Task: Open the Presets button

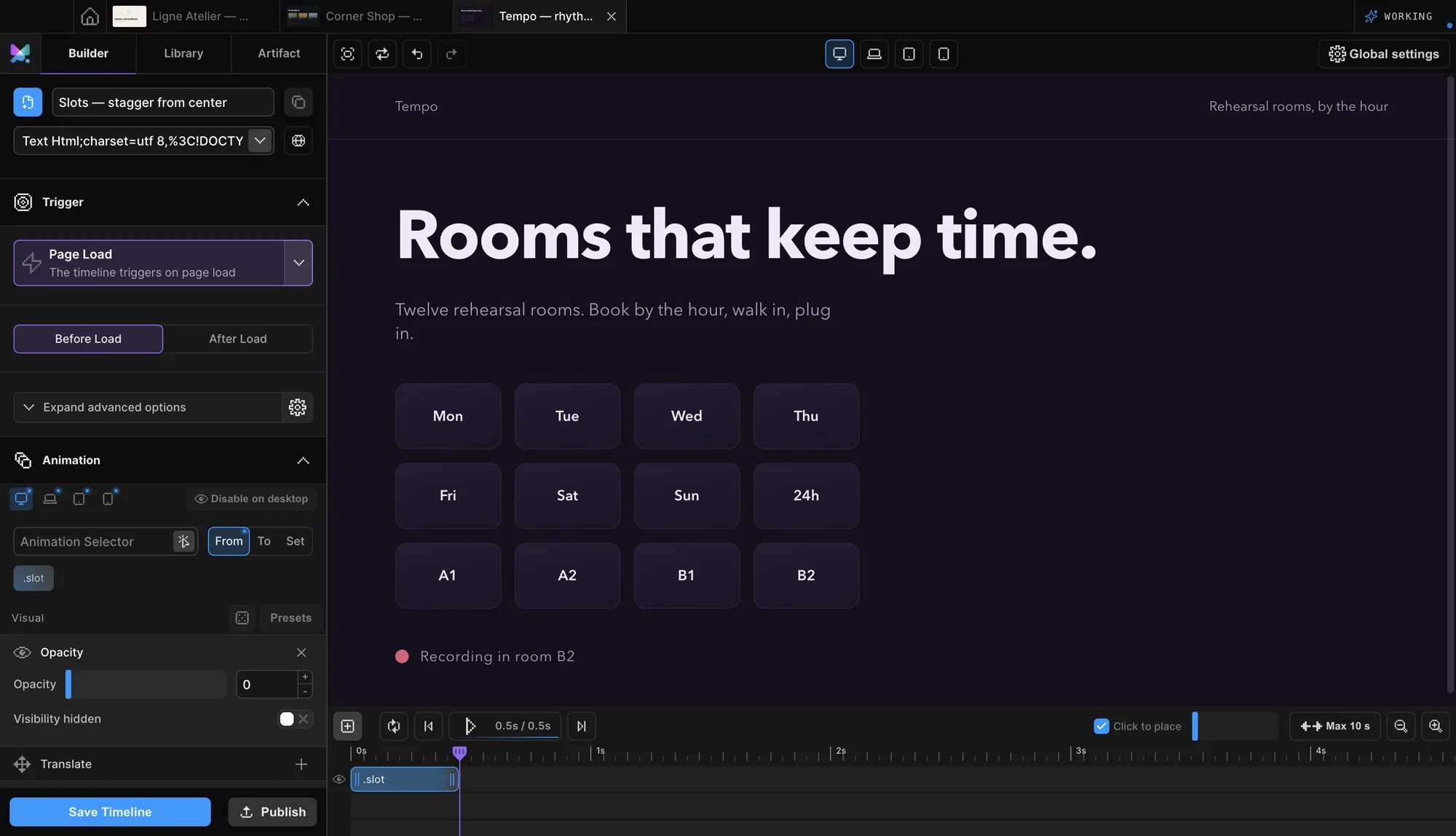Action: point(290,618)
